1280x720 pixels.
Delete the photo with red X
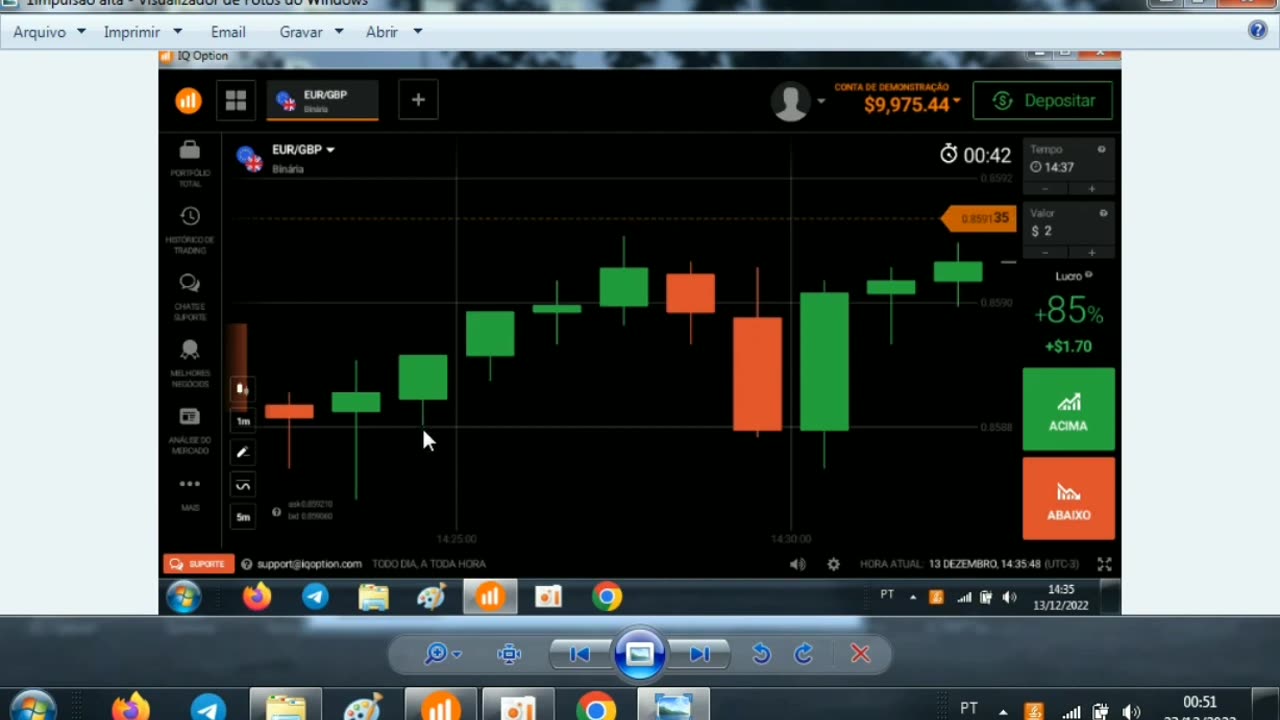click(x=860, y=654)
